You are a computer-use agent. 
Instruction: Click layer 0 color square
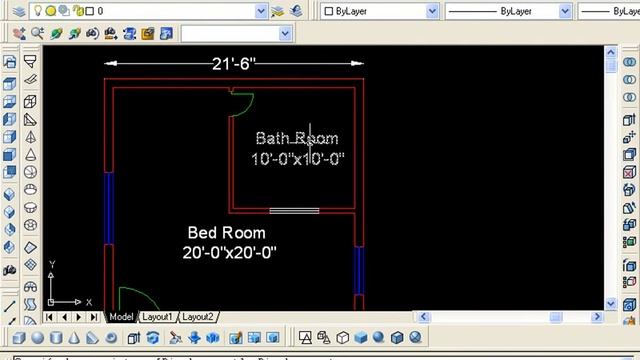[x=90, y=11]
